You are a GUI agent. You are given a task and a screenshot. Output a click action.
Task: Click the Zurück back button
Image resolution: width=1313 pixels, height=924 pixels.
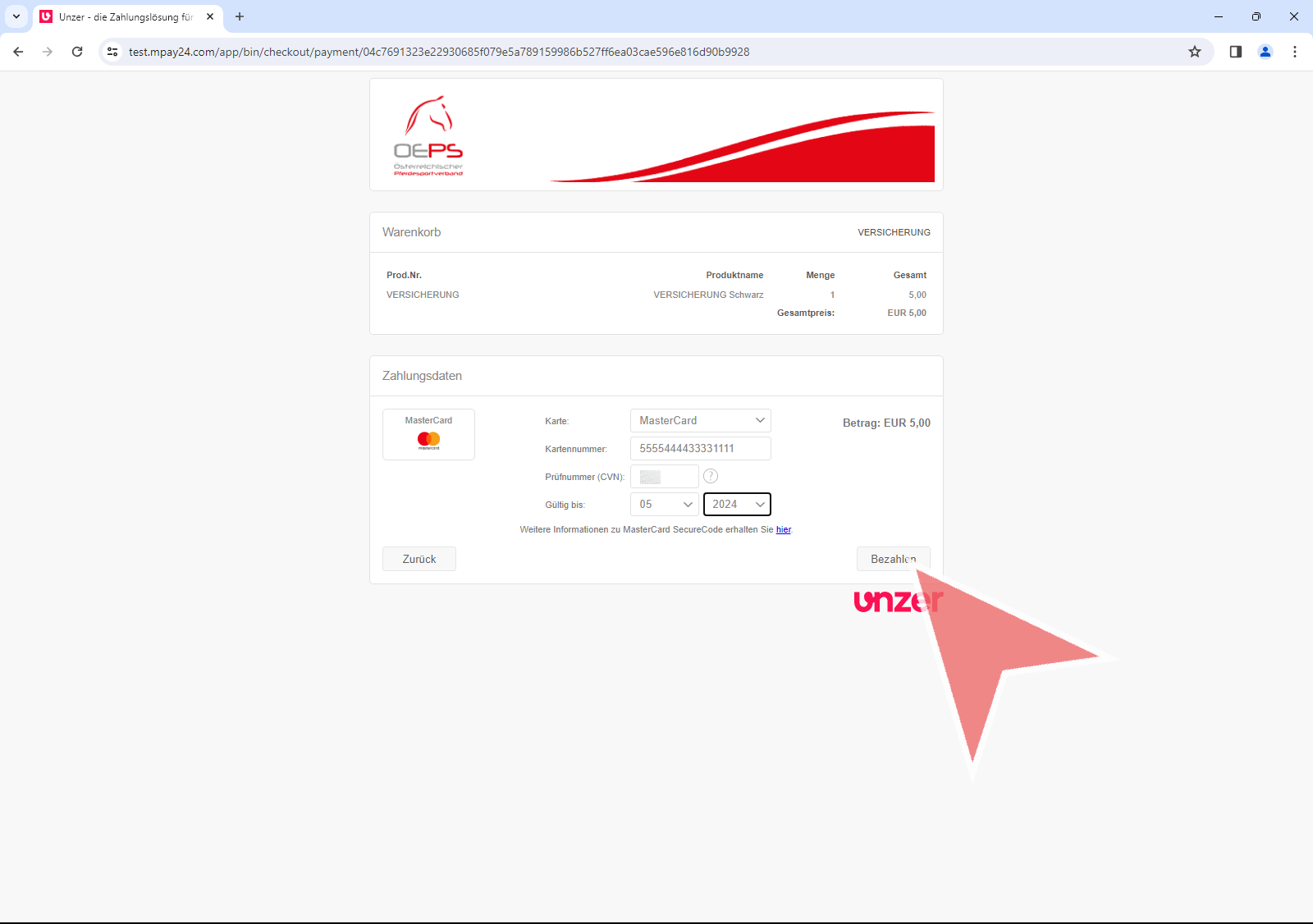point(419,559)
